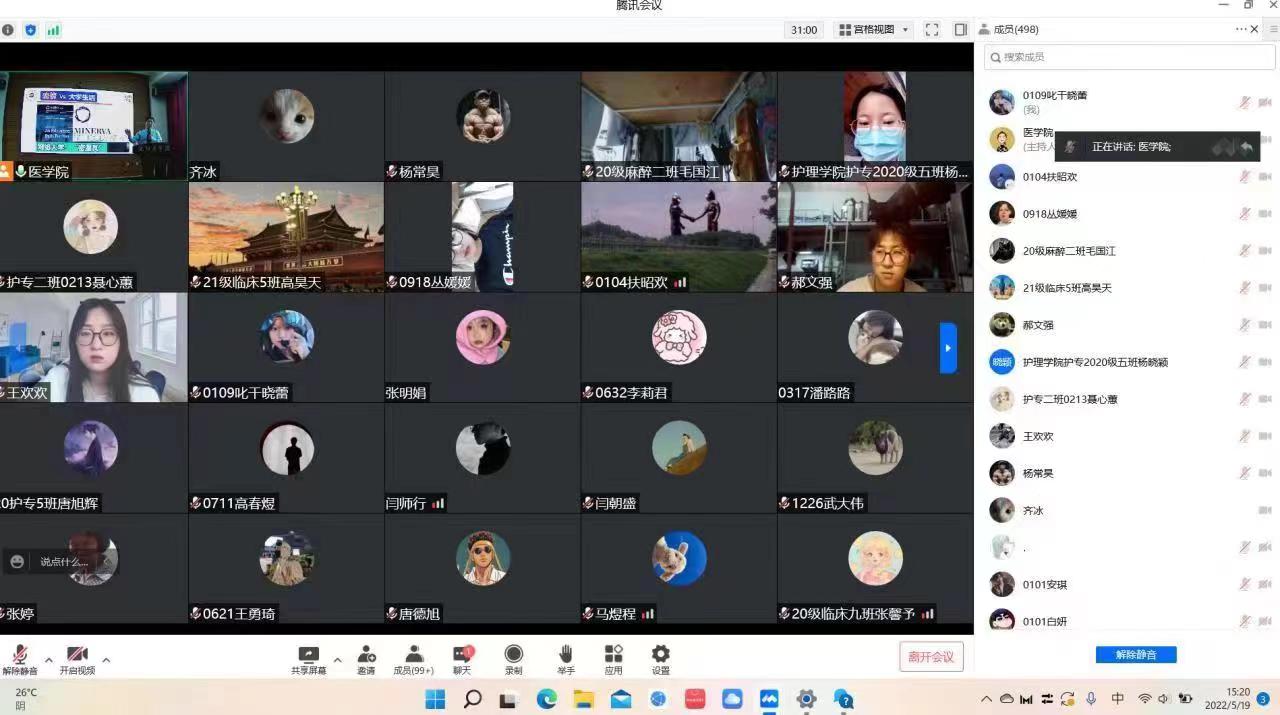Screen dimensions: 1280x715
Task: Open meeting Settings (设置) gear
Action: [660, 657]
